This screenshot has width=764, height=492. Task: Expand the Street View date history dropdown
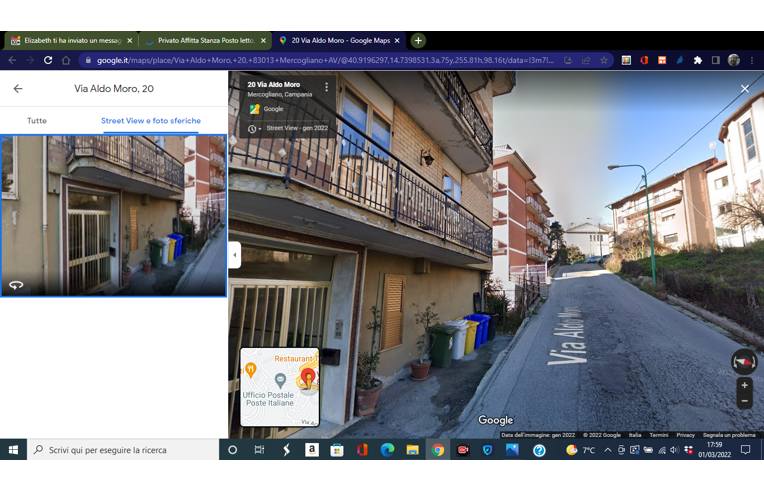click(x=255, y=129)
